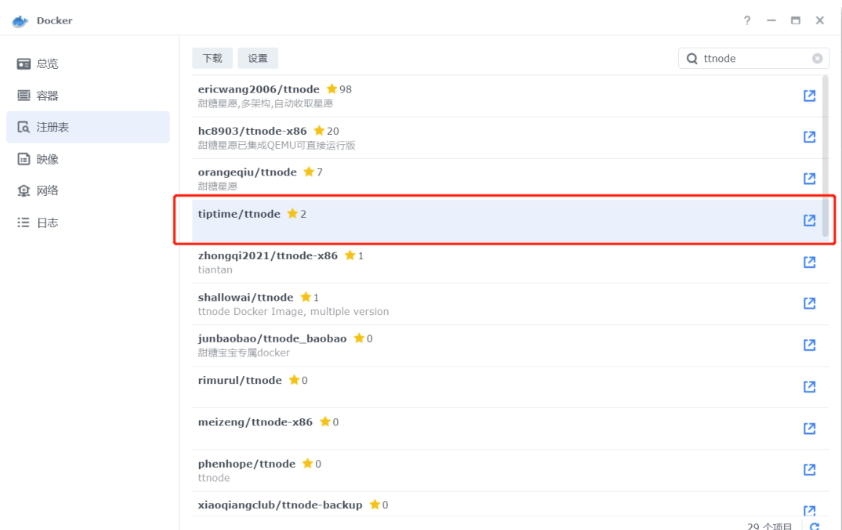Image resolution: width=842 pixels, height=530 pixels.
Task: Show the 日志 log section
Action: point(48,223)
